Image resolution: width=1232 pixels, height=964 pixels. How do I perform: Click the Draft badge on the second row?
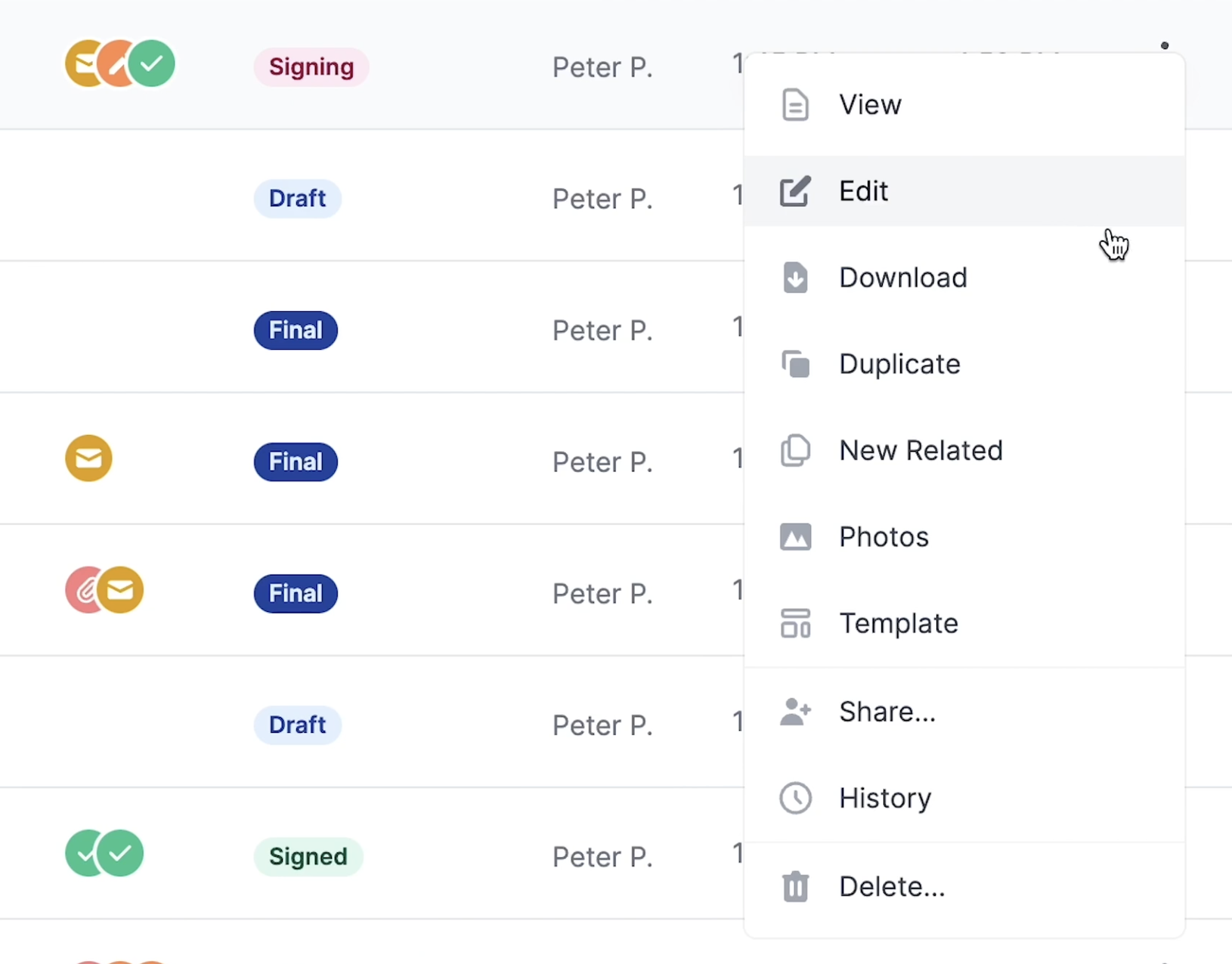click(x=297, y=198)
